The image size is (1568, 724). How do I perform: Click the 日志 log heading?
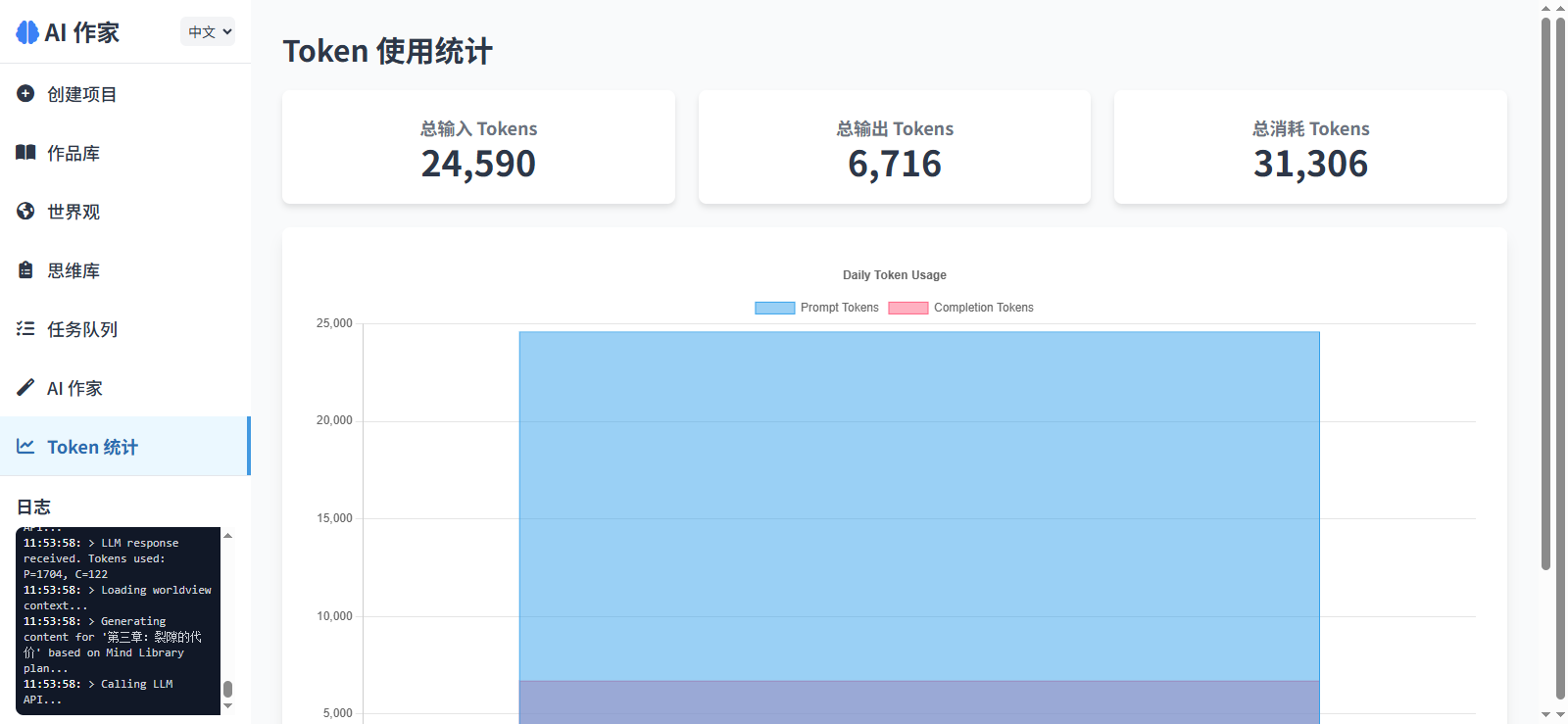(x=34, y=507)
